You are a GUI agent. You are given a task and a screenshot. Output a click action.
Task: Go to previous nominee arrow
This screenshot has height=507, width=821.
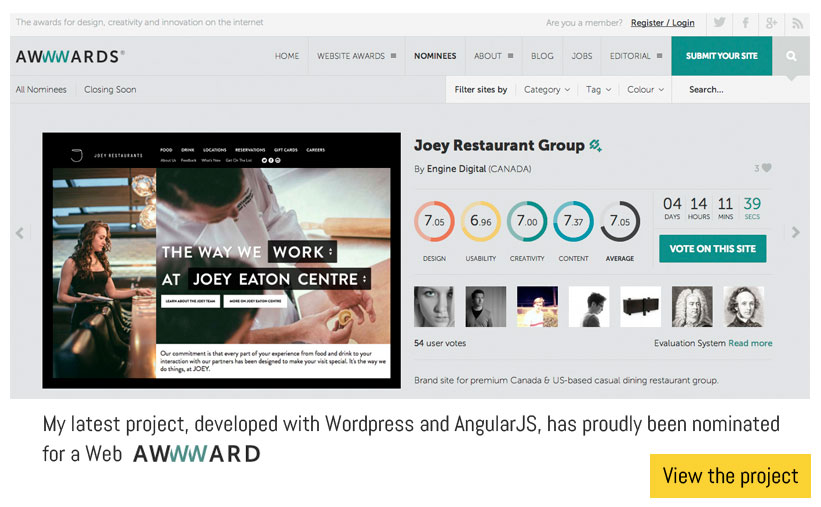20,233
